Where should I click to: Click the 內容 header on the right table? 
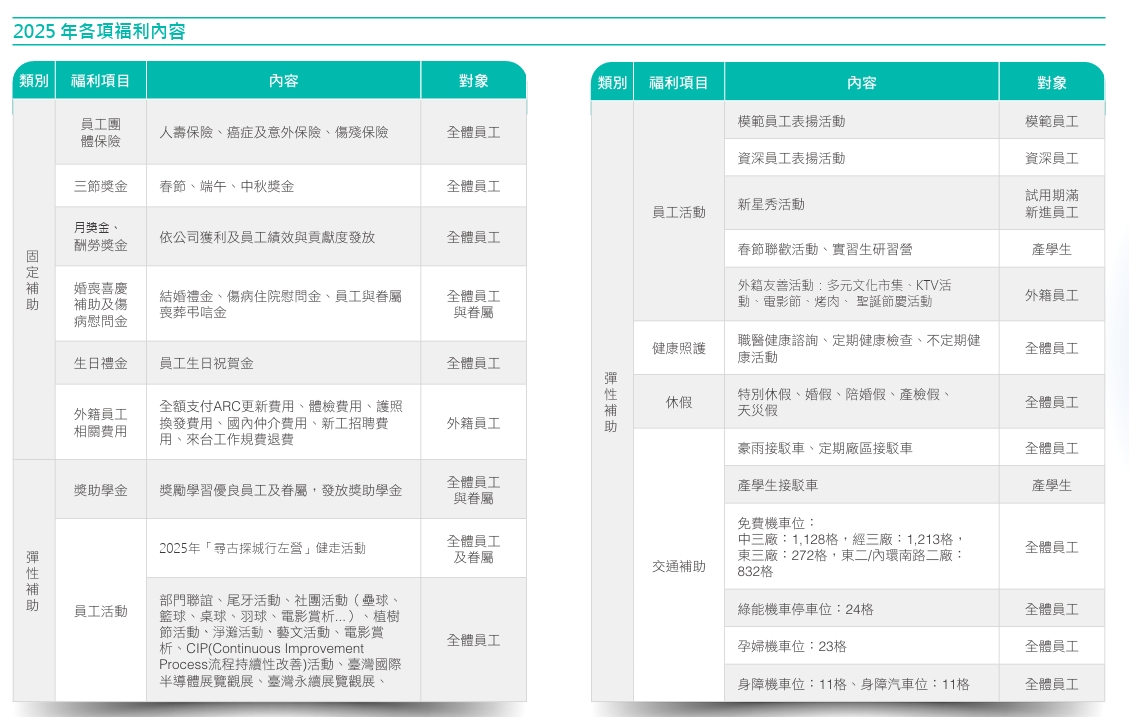point(862,80)
